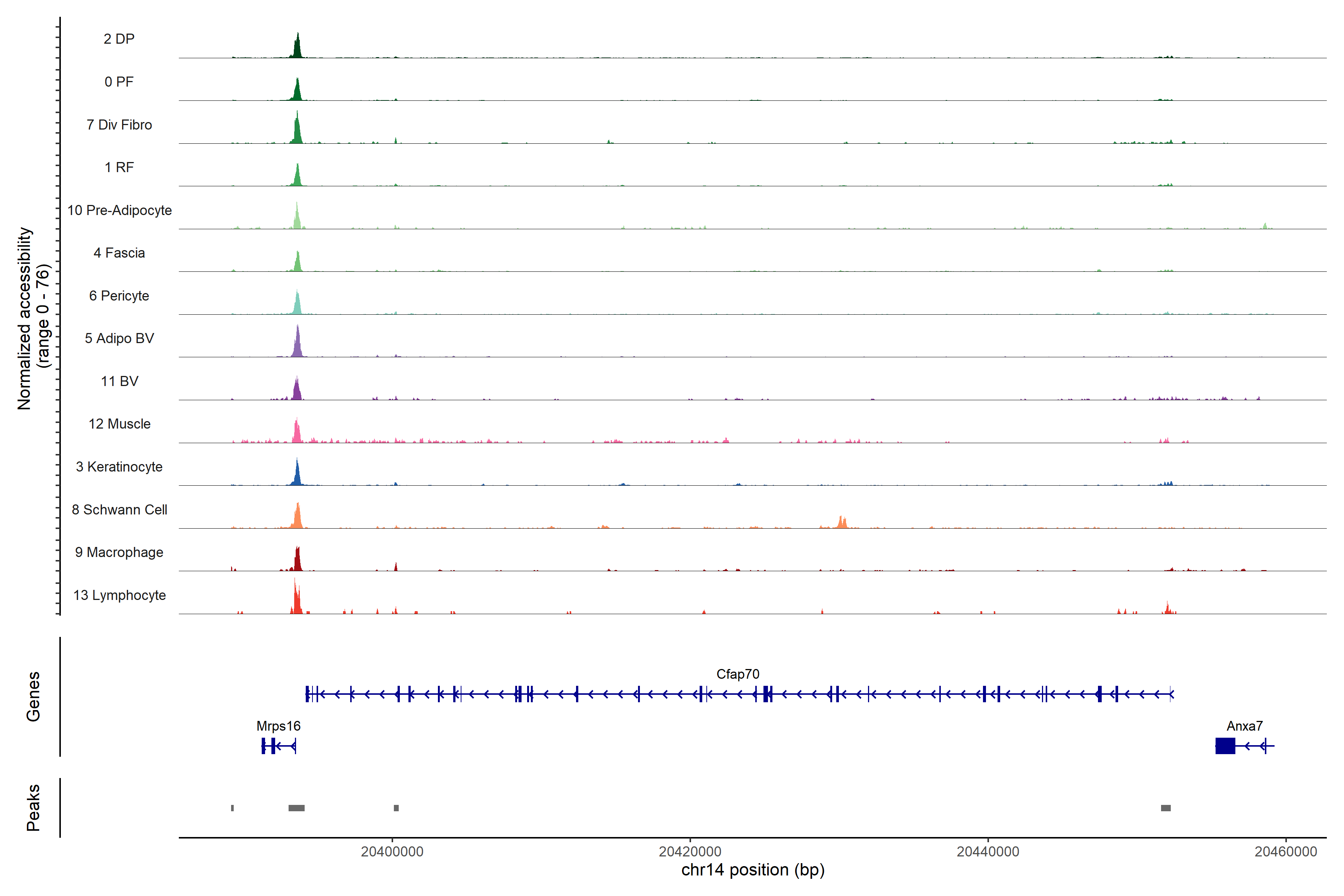
Task: Click the Cfap70 gene label
Action: coord(738,674)
